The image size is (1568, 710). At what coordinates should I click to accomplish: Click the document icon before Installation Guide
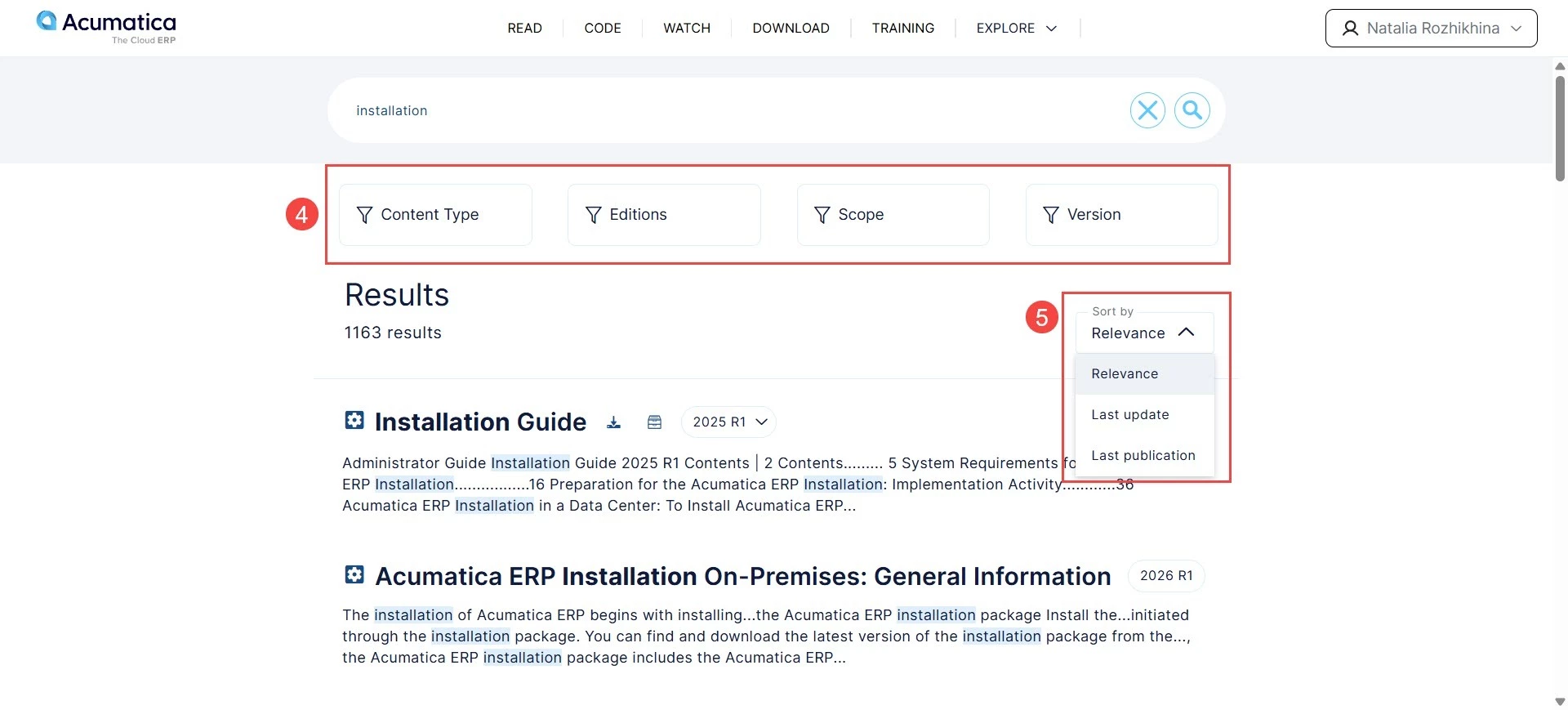pos(354,421)
